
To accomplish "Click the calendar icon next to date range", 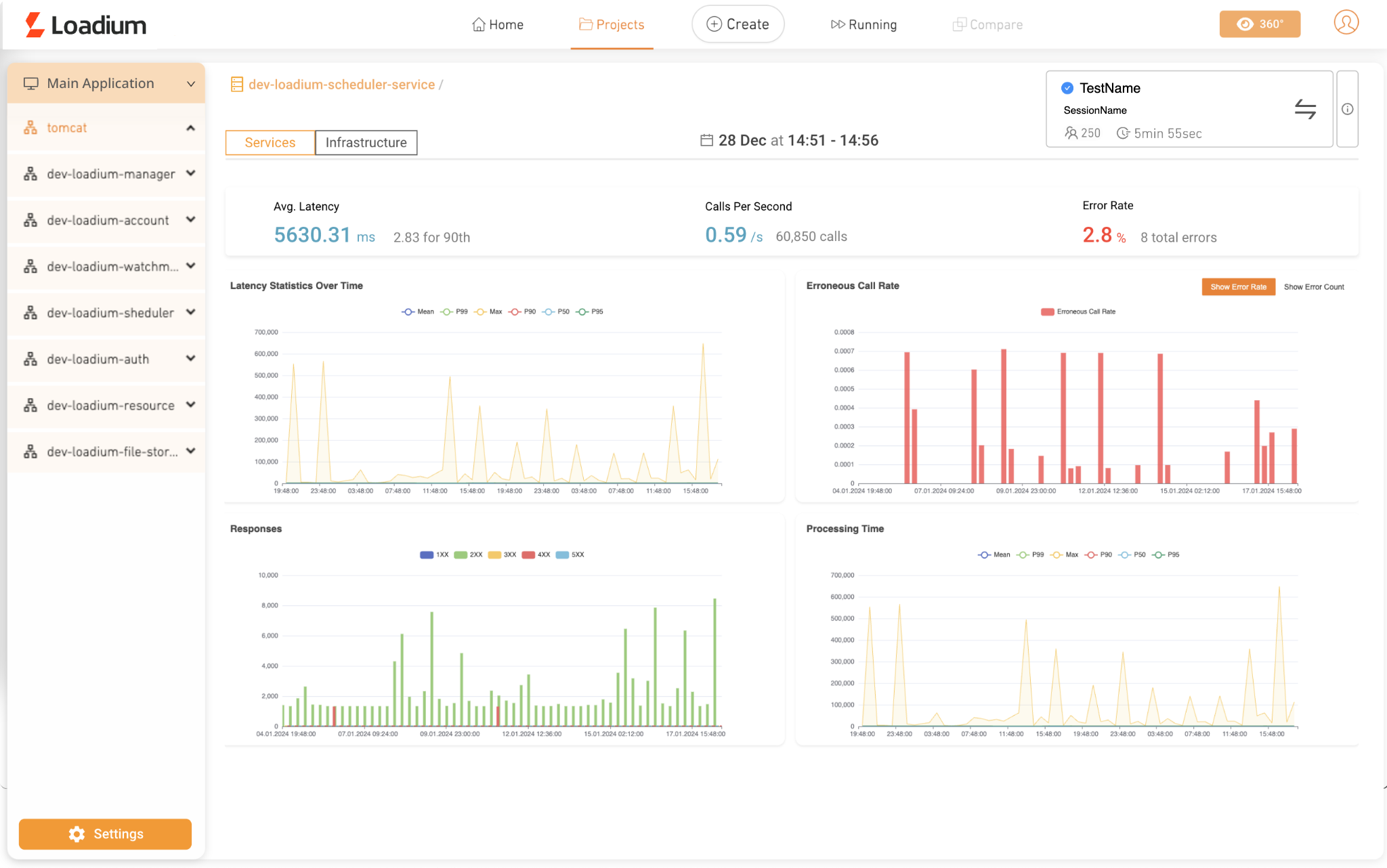I will (x=706, y=140).
